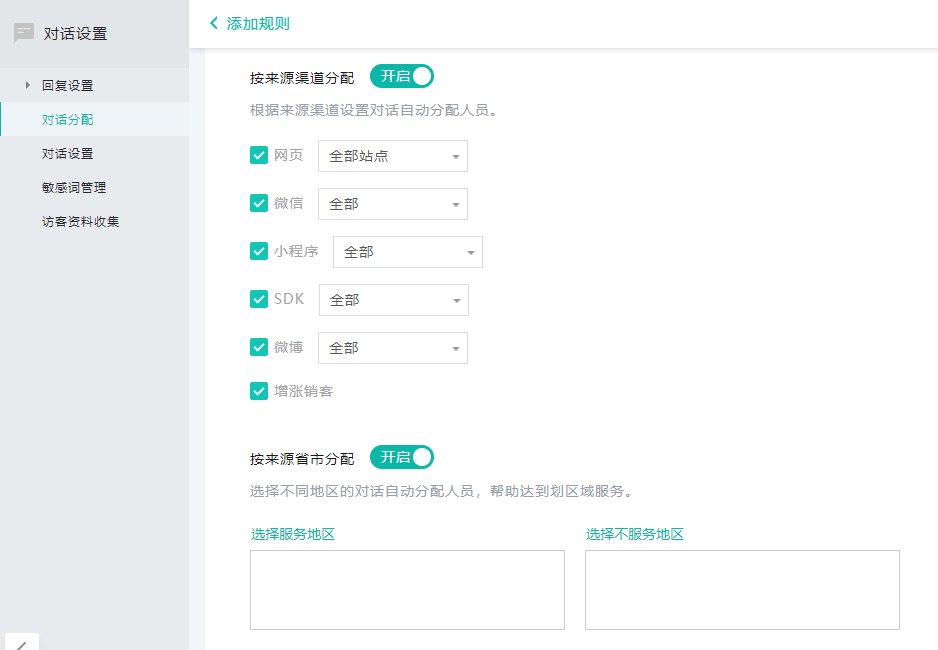Click the 选择服务地区 box
The image size is (938, 650).
[407, 590]
